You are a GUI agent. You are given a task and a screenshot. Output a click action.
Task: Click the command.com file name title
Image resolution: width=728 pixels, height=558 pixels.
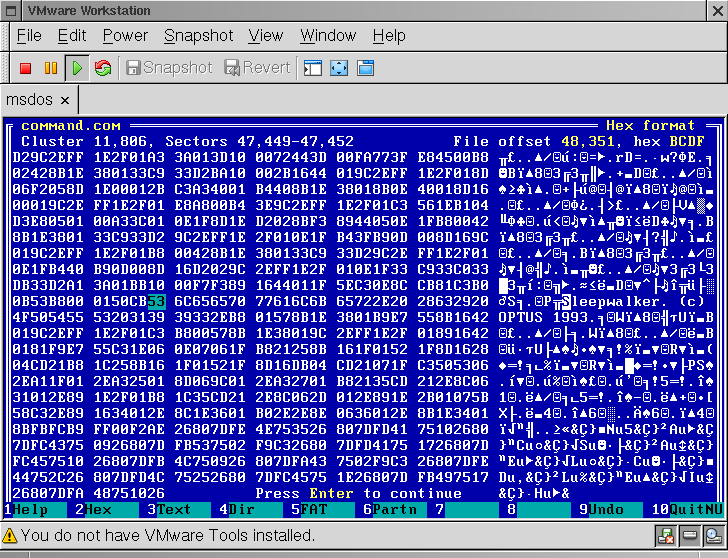pyautogui.click(x=71, y=126)
